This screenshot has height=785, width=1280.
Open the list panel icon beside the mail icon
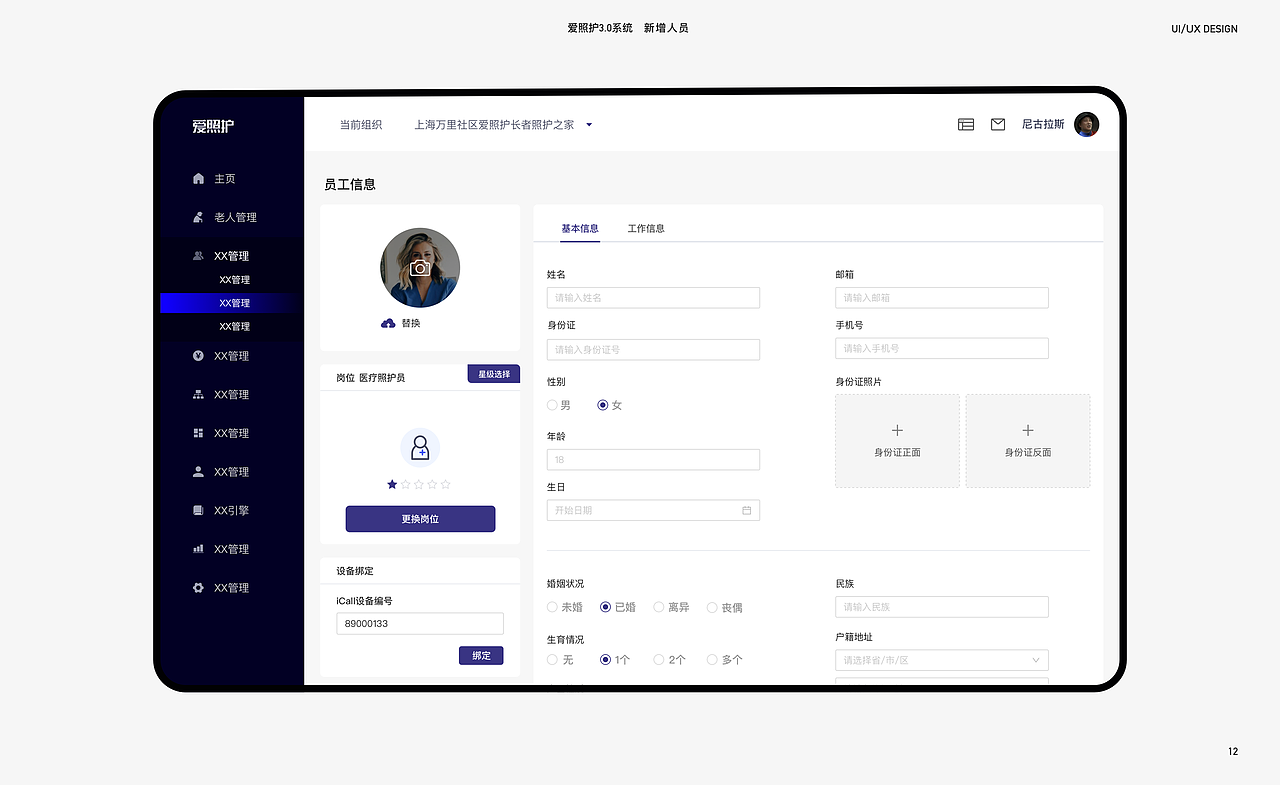[965, 124]
